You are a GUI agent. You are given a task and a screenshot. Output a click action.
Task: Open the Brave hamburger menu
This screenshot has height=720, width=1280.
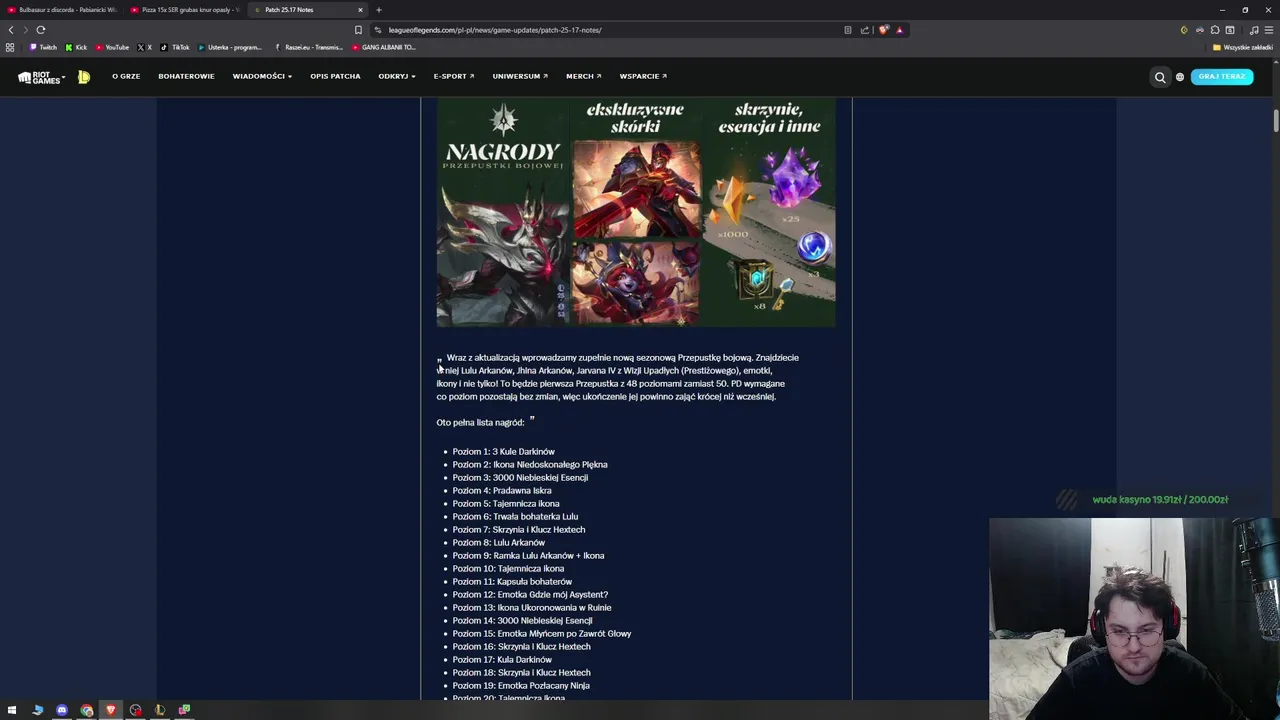pos(1269,30)
